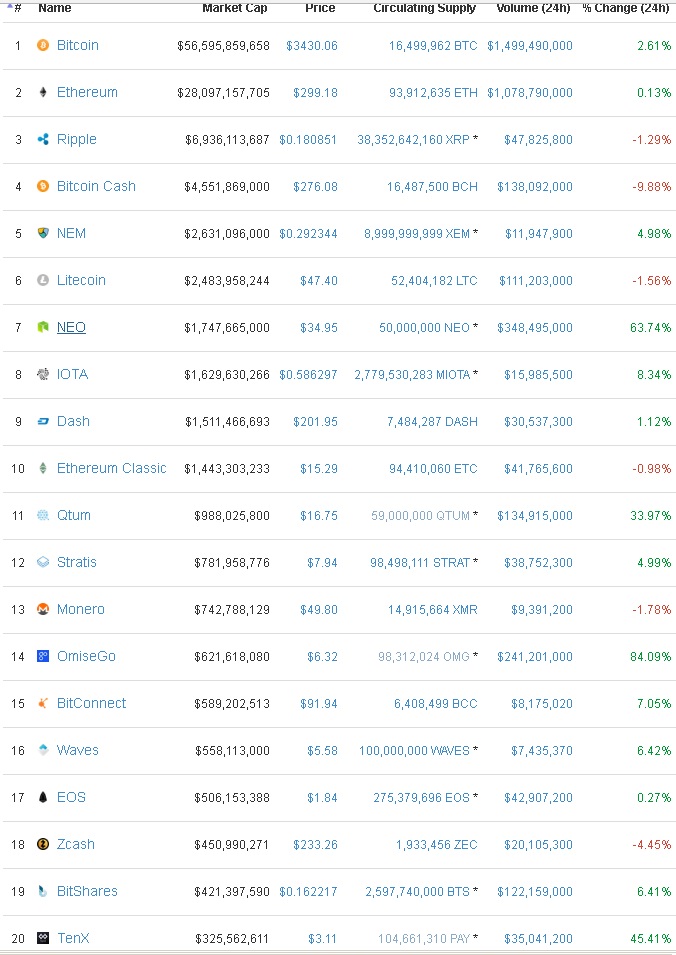
Task: Click the OmiseGo blue square icon
Action: [43, 656]
